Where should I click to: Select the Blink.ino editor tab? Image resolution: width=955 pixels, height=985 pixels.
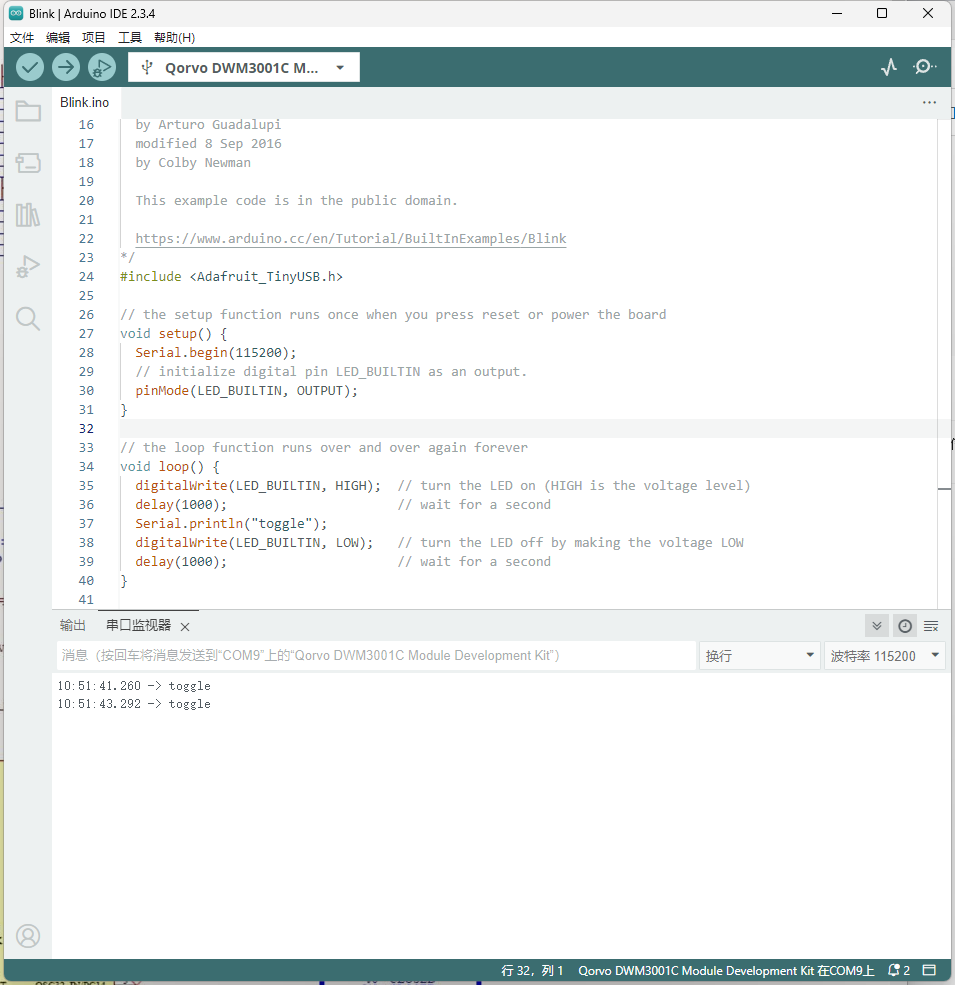click(x=85, y=102)
